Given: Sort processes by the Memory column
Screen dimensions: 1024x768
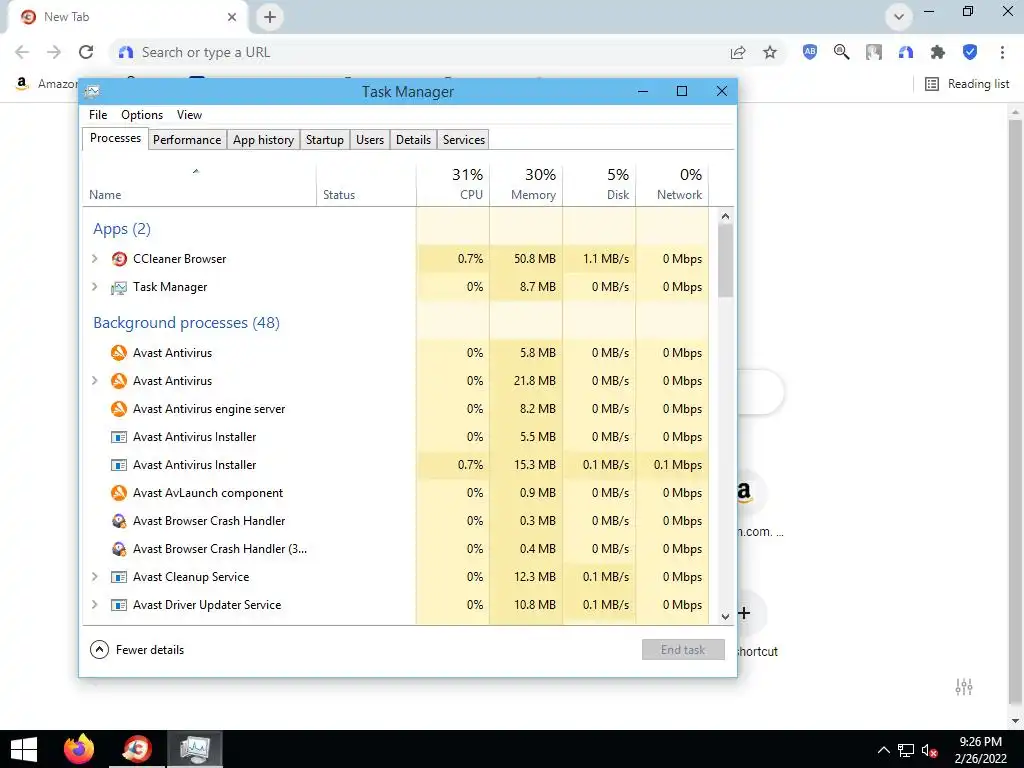Looking at the screenshot, I should 526,185.
